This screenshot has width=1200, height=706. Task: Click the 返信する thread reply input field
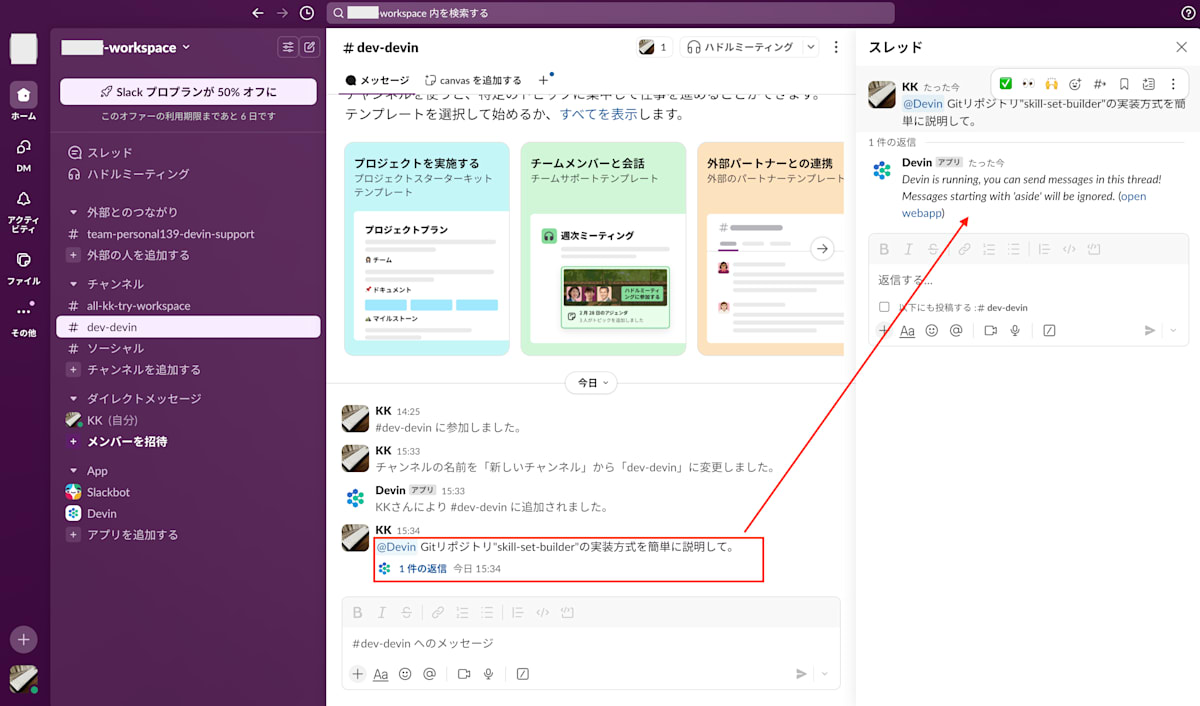coord(1028,280)
